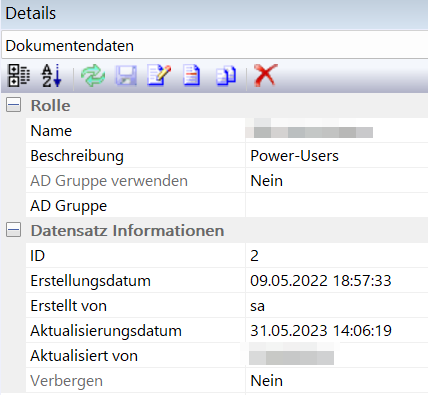Click the Aktualisiert von value field
The width and height of the screenshot is (428, 395).
click(x=337, y=356)
